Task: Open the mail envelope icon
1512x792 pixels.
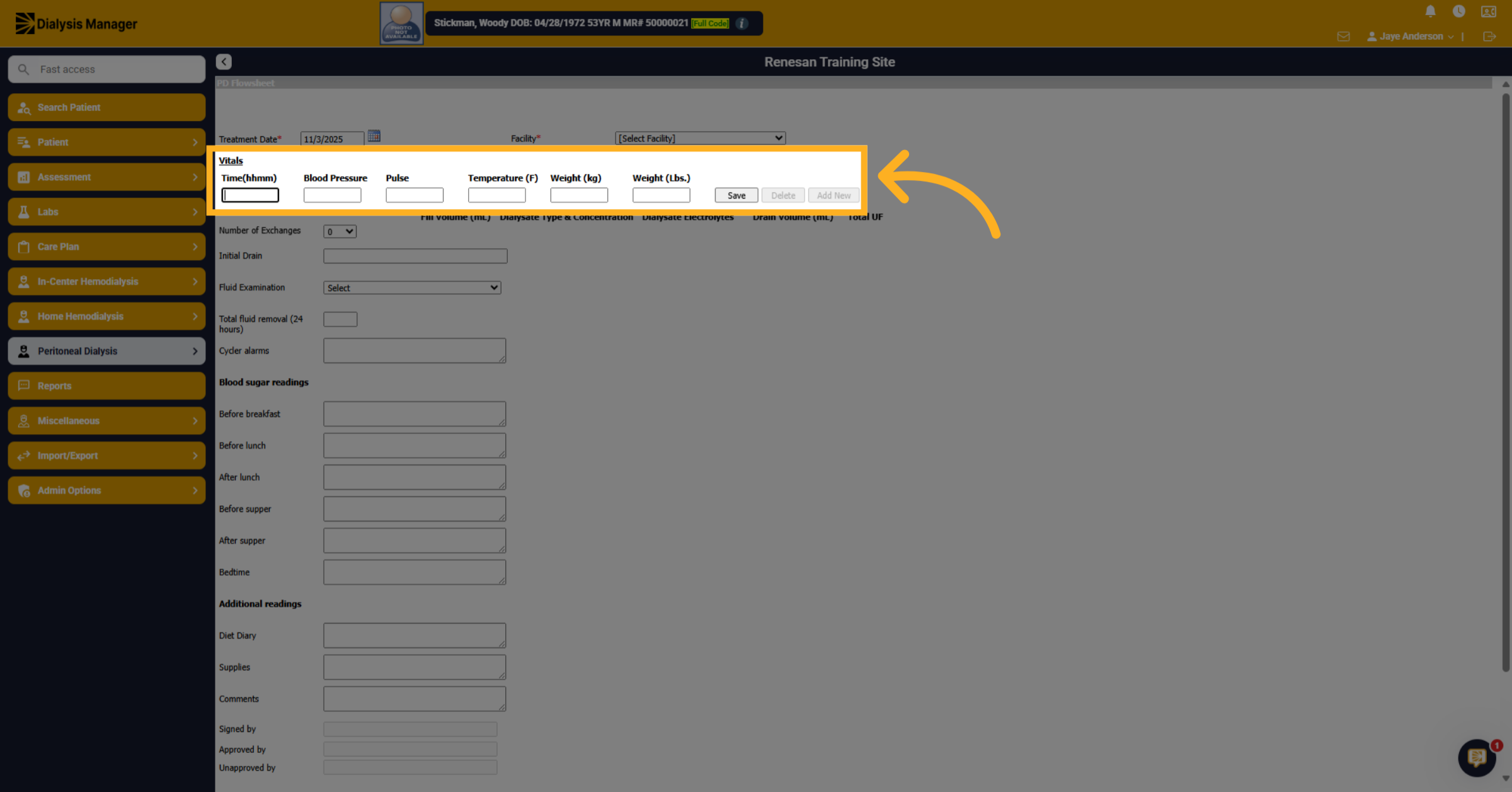Action: 1343,37
